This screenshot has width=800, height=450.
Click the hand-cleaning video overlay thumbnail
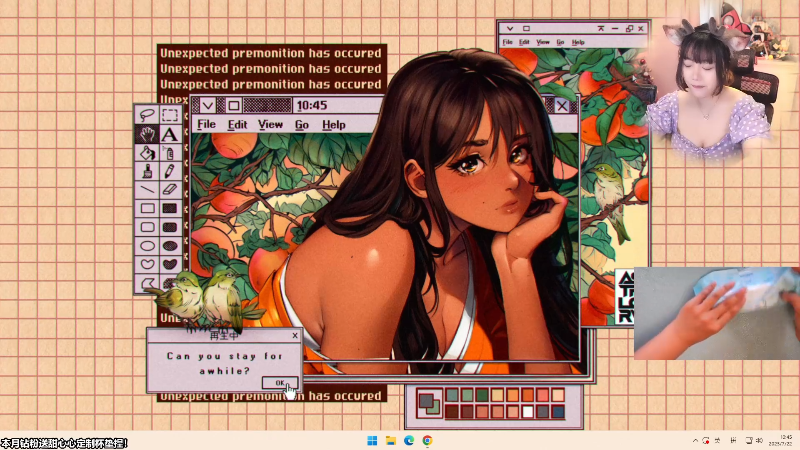716,313
